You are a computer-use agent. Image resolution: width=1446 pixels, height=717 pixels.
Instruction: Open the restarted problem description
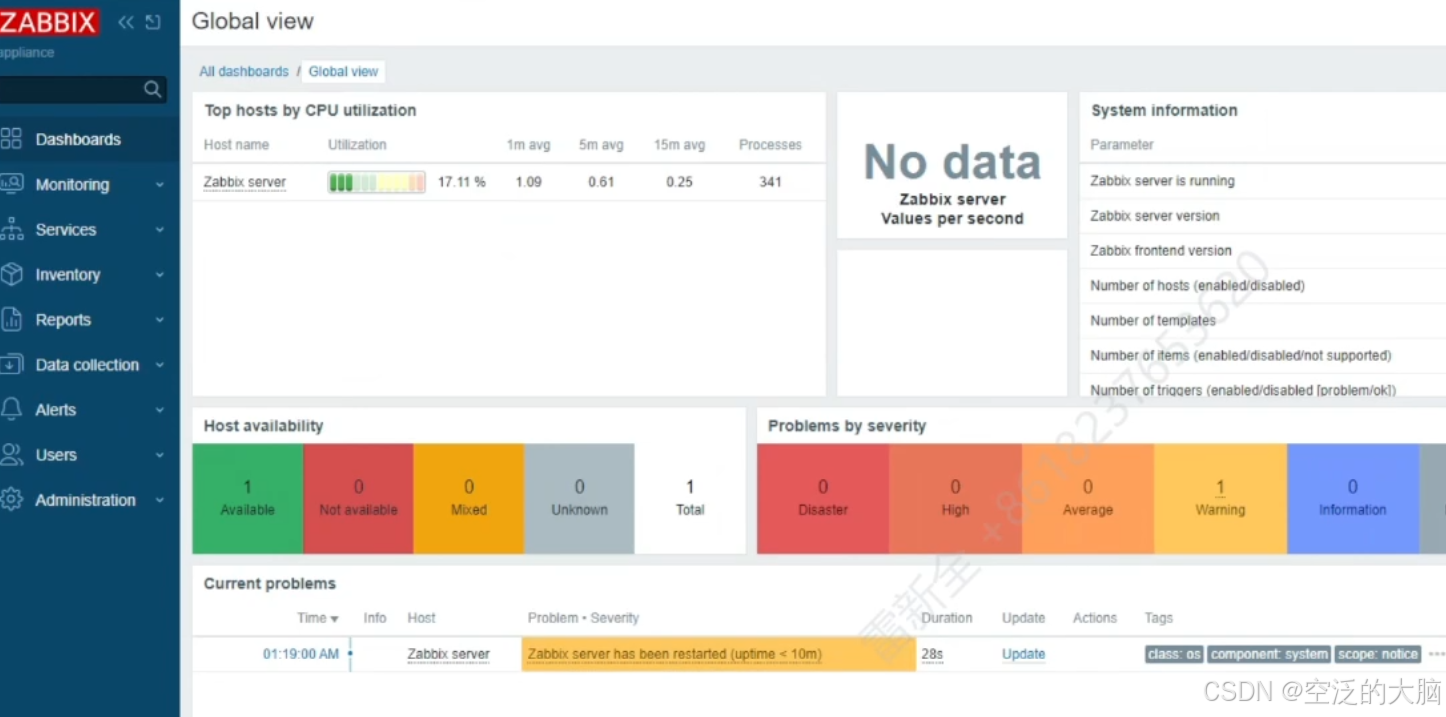(675, 654)
